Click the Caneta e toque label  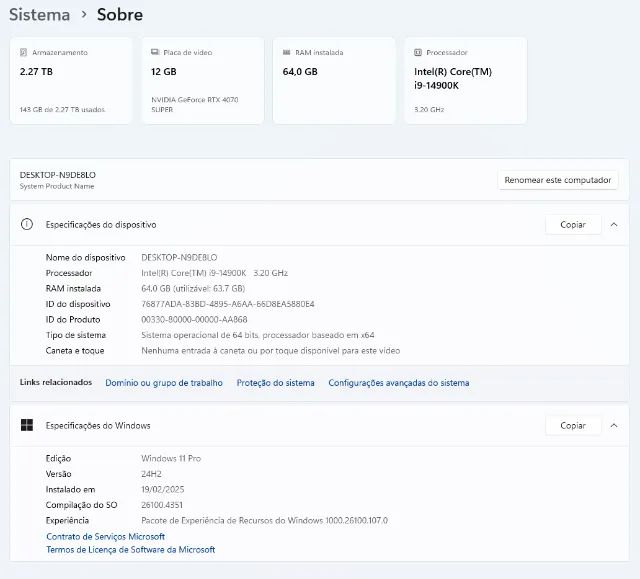pos(75,351)
